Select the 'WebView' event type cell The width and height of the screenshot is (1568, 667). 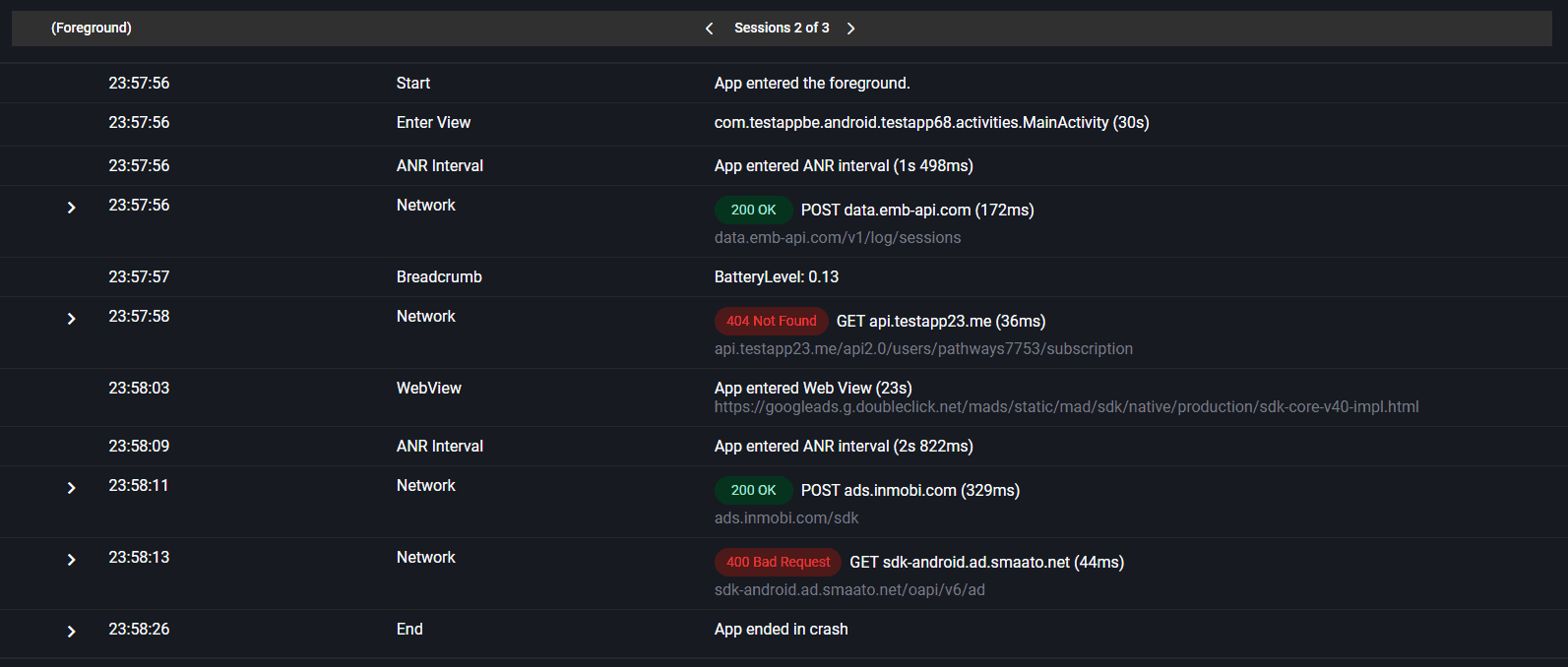(x=429, y=389)
